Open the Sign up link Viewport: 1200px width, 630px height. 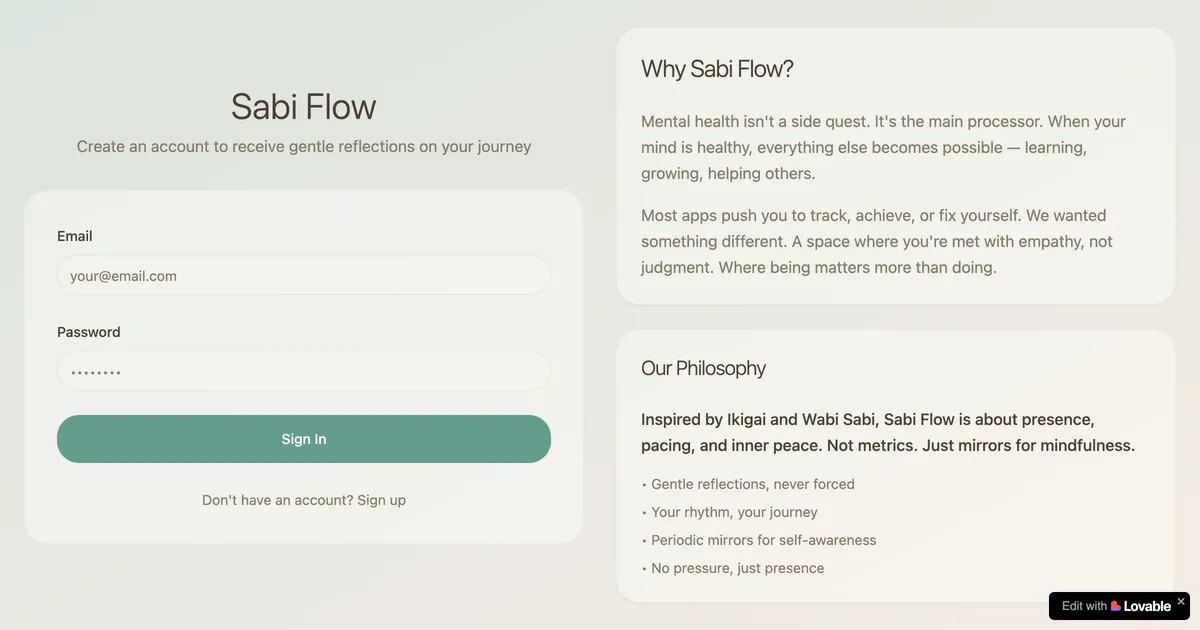pyautogui.click(x=381, y=499)
